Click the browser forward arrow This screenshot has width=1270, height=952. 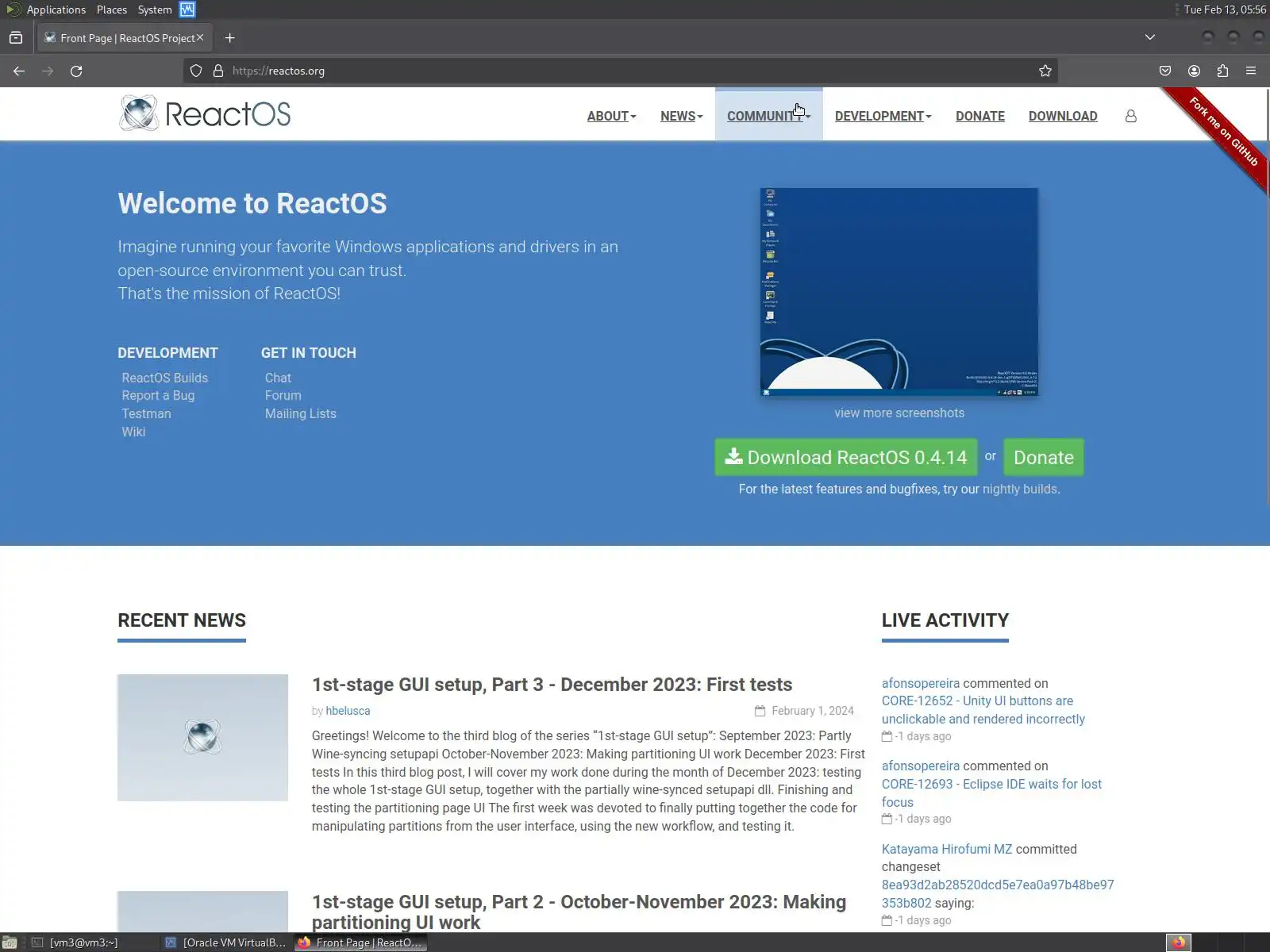(48, 71)
